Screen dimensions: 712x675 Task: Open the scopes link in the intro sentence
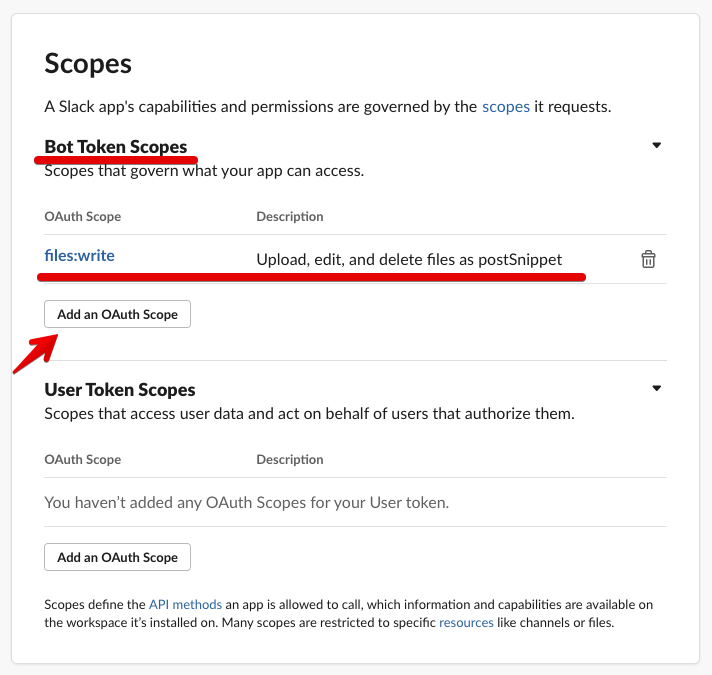(x=505, y=107)
